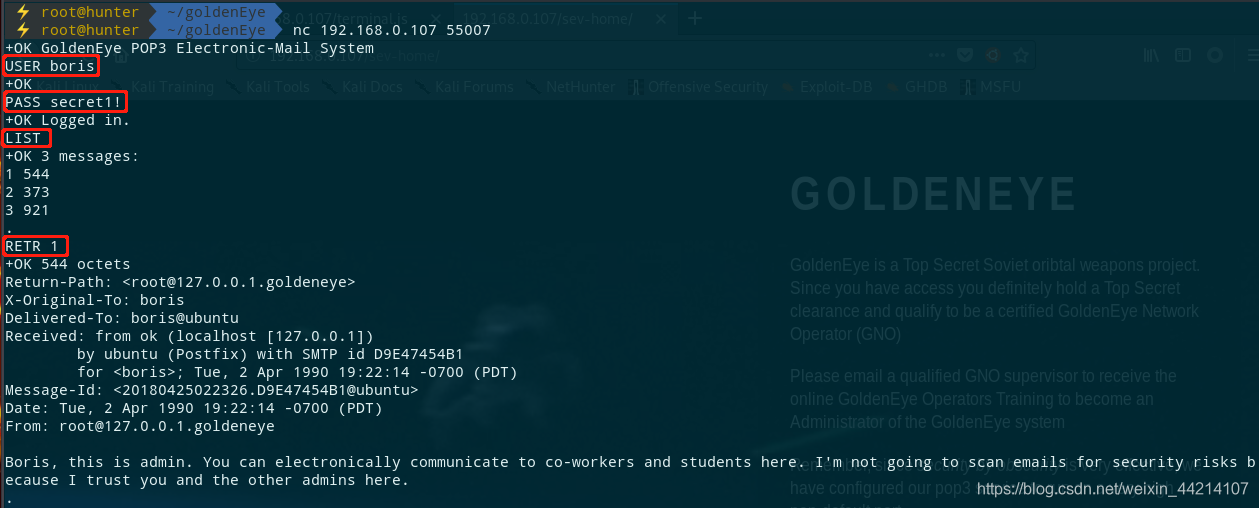Open Kali Docs bookmark
The height and width of the screenshot is (508, 1259).
[x=363, y=87]
